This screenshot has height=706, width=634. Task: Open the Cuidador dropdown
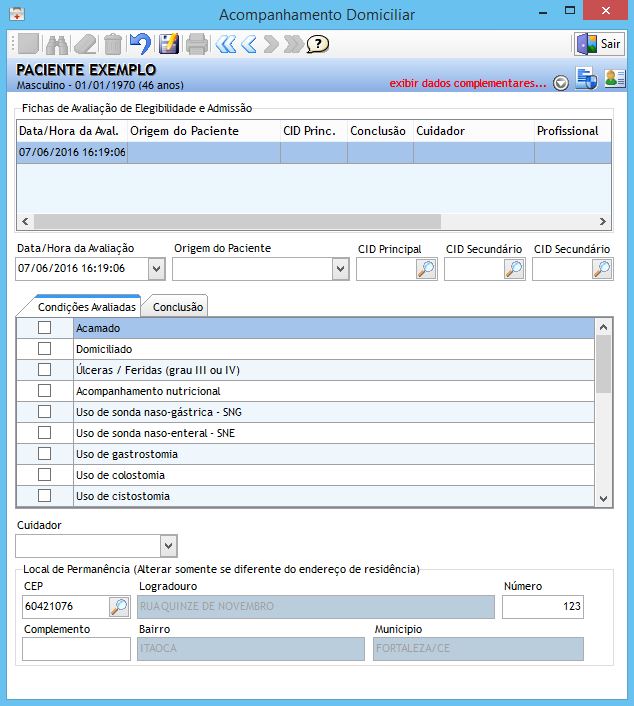pyautogui.click(x=168, y=546)
